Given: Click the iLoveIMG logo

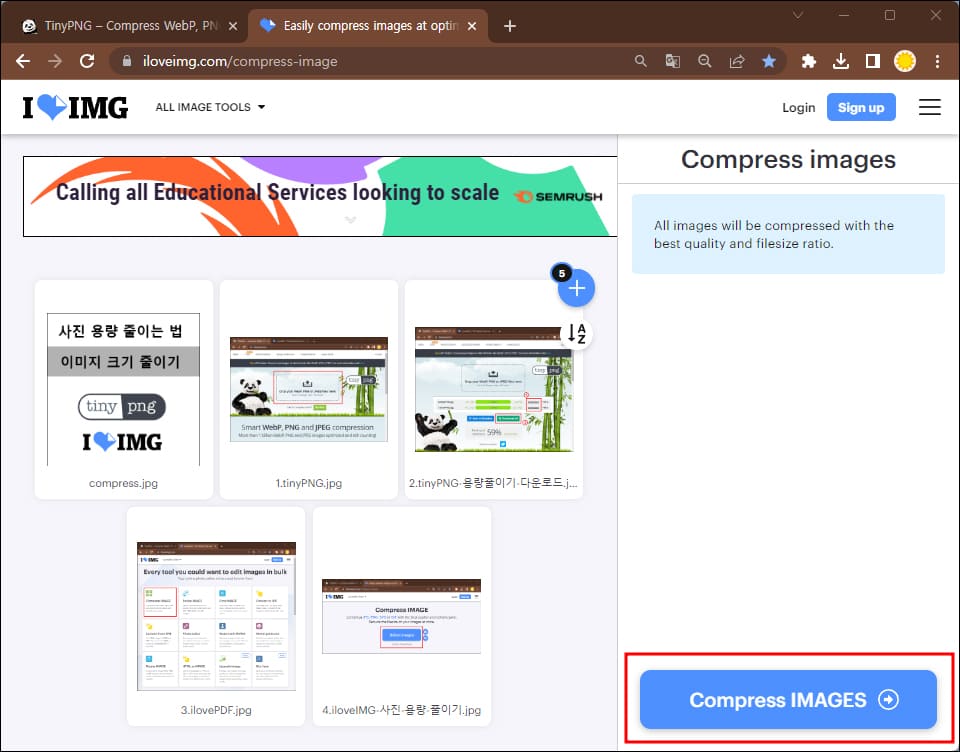Looking at the screenshot, I should click(x=75, y=107).
